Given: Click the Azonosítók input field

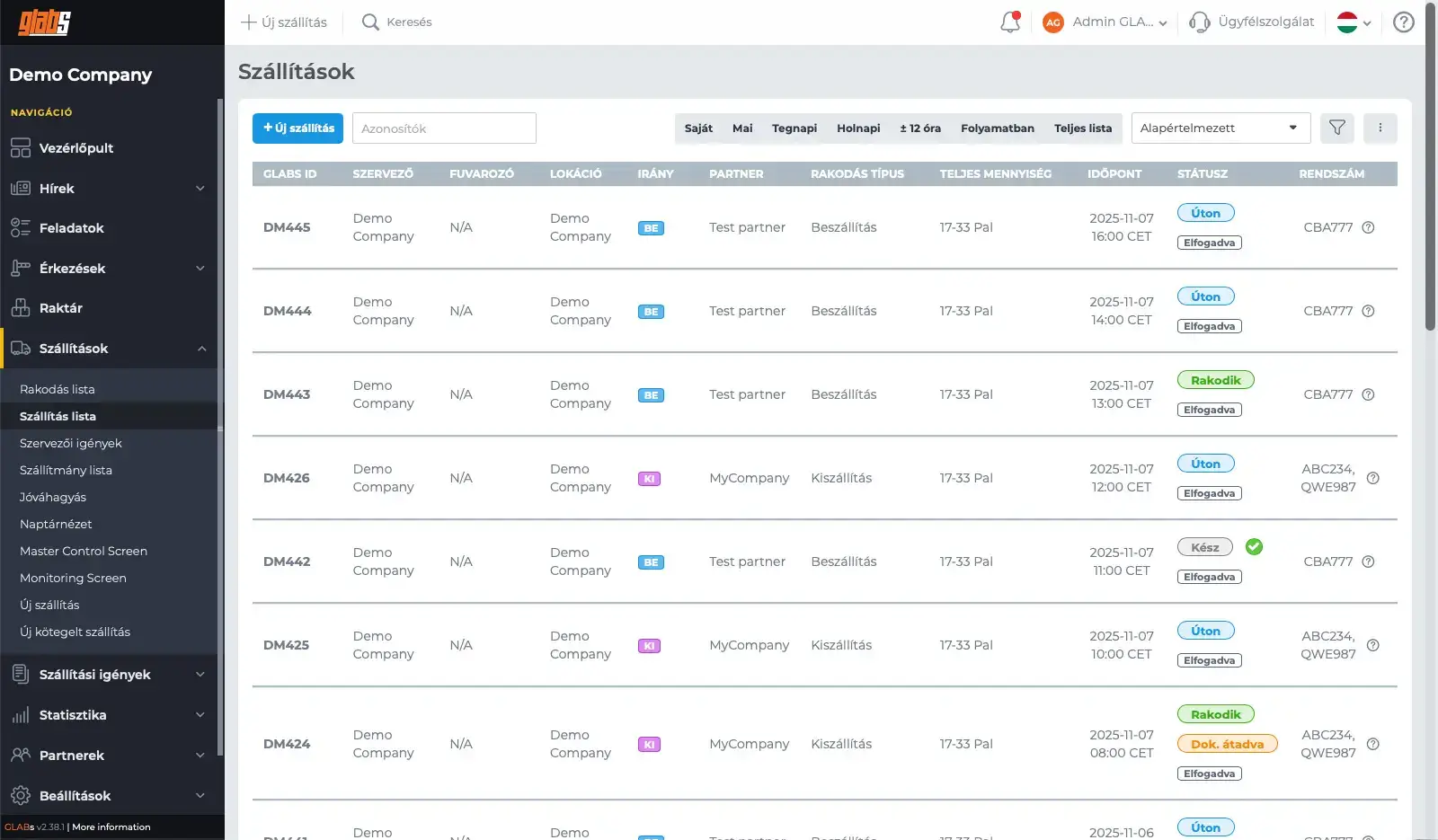Looking at the screenshot, I should pyautogui.click(x=444, y=128).
